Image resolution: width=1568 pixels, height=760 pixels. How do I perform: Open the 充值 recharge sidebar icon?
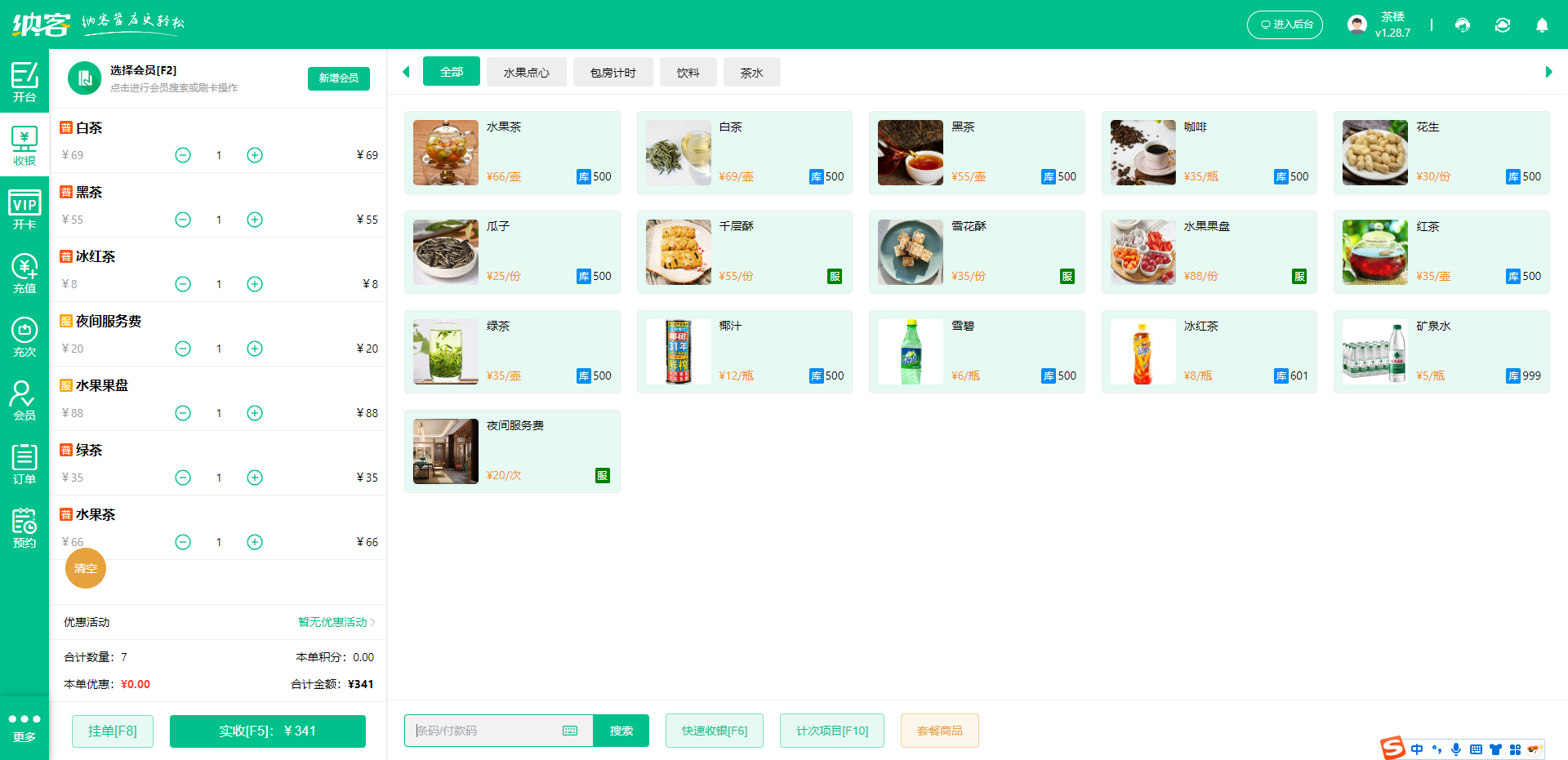tap(24, 272)
